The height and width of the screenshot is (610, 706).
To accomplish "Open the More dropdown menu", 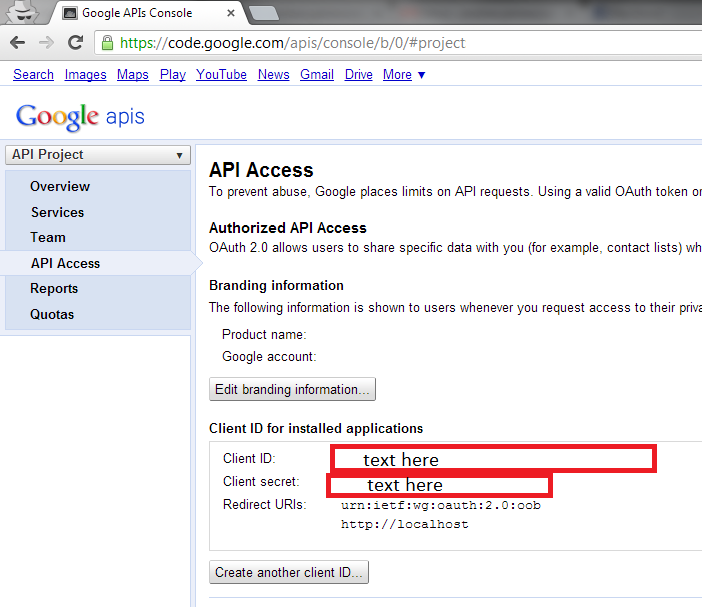I will [404, 75].
